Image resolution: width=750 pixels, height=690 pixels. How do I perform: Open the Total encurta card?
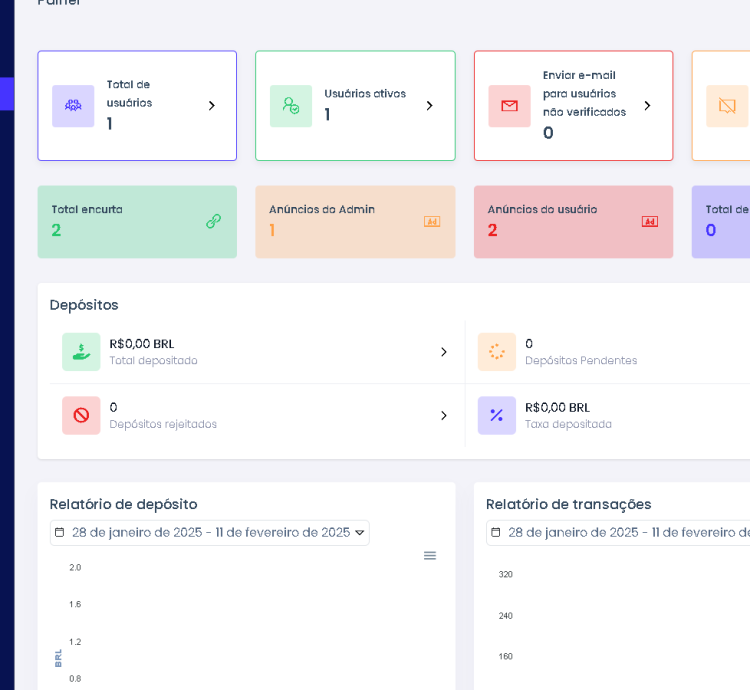tap(137, 222)
